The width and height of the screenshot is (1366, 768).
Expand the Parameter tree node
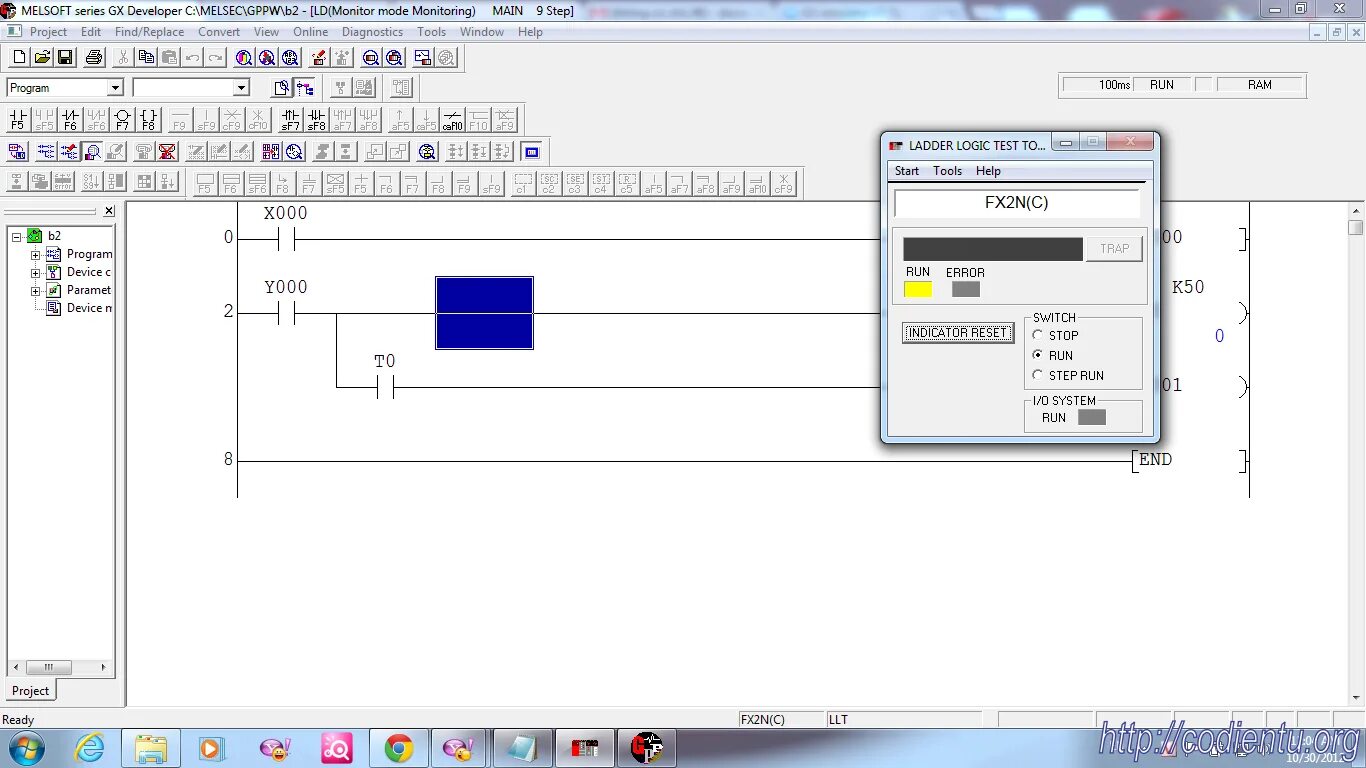35,291
